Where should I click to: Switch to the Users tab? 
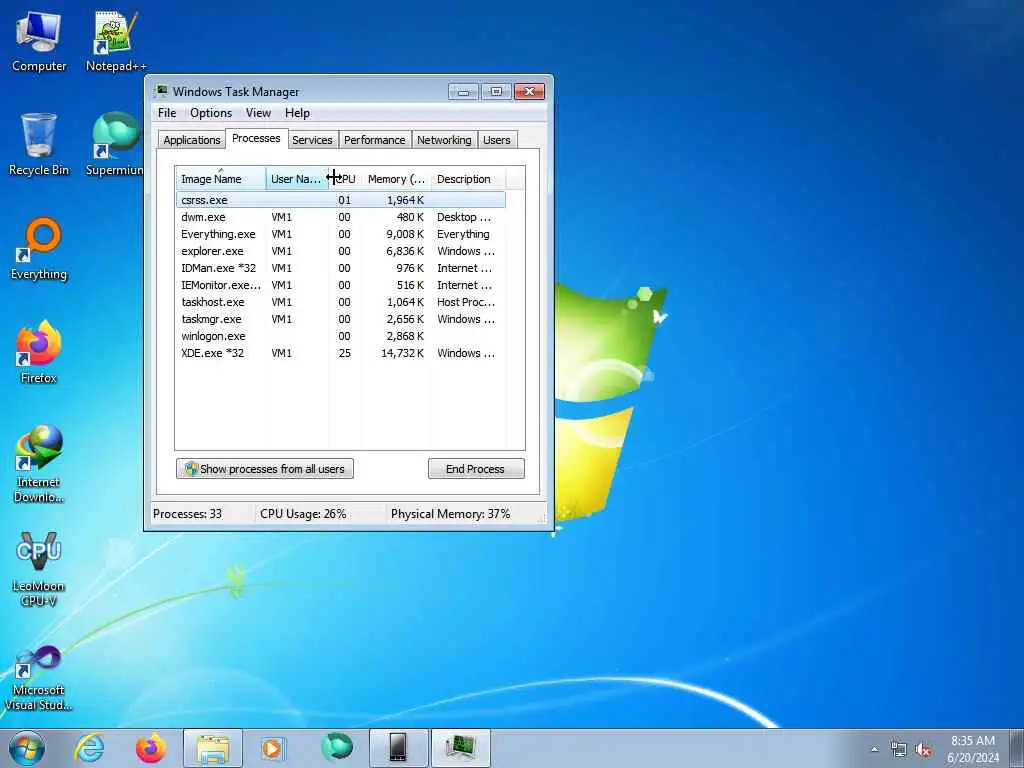[496, 140]
